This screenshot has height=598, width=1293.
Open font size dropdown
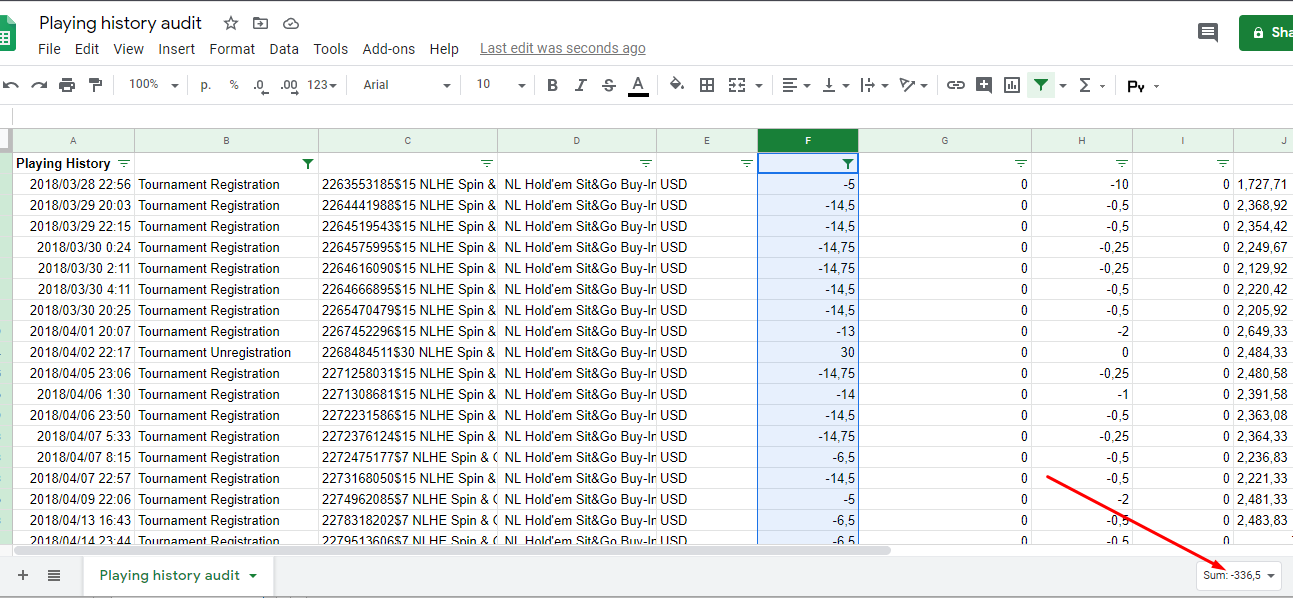click(500, 85)
